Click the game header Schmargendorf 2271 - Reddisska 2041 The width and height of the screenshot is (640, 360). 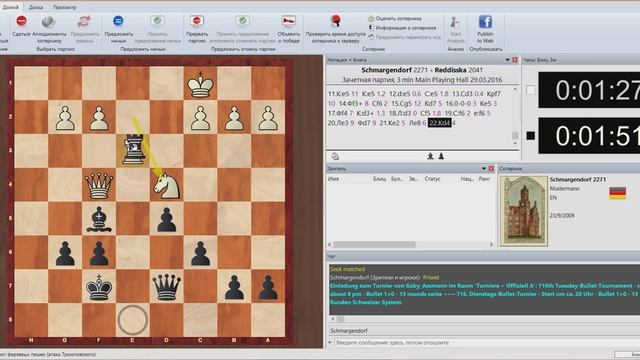[x=422, y=70]
